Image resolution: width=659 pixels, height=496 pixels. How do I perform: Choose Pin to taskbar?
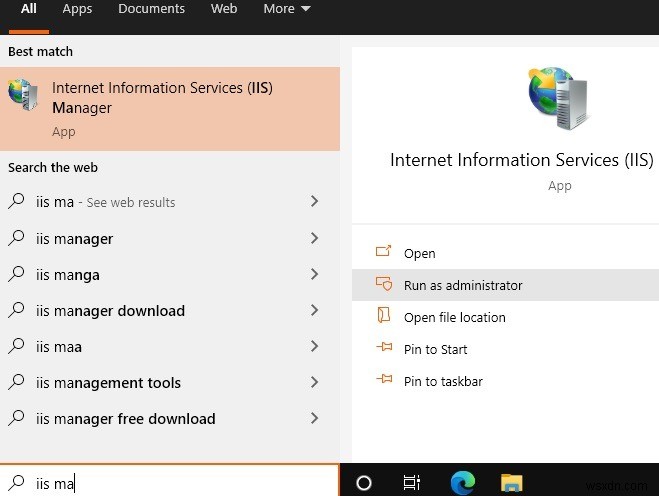pyautogui.click(x=505, y=381)
